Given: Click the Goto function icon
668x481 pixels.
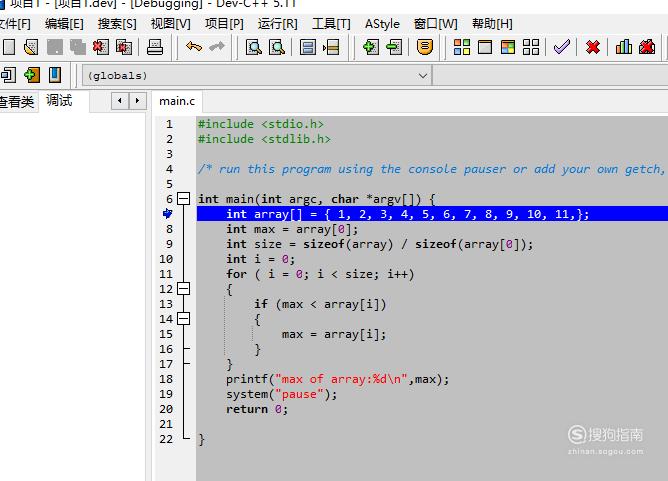Looking at the screenshot, I should click(308, 47).
